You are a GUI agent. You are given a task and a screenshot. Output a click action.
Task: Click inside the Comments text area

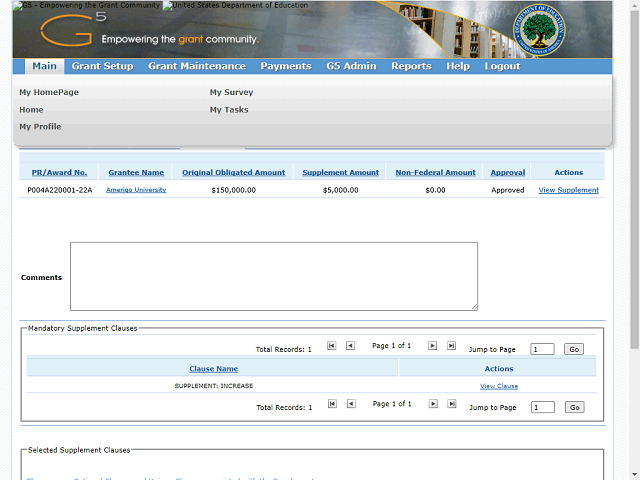tap(274, 276)
